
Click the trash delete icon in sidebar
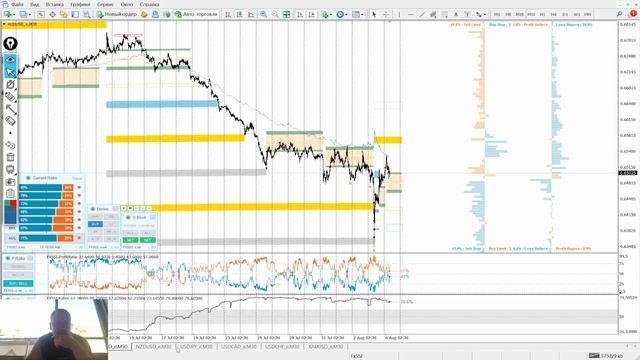[x=10, y=157]
